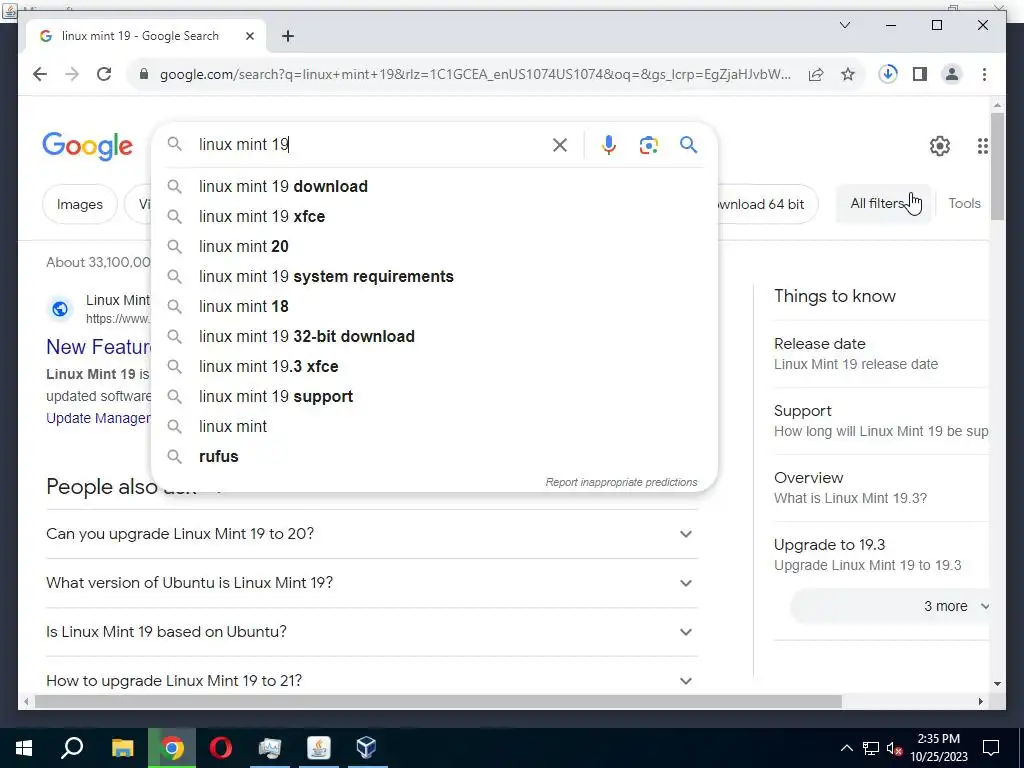Image resolution: width=1024 pixels, height=768 pixels.
Task: Show hidden system tray icons
Action: pos(846,748)
